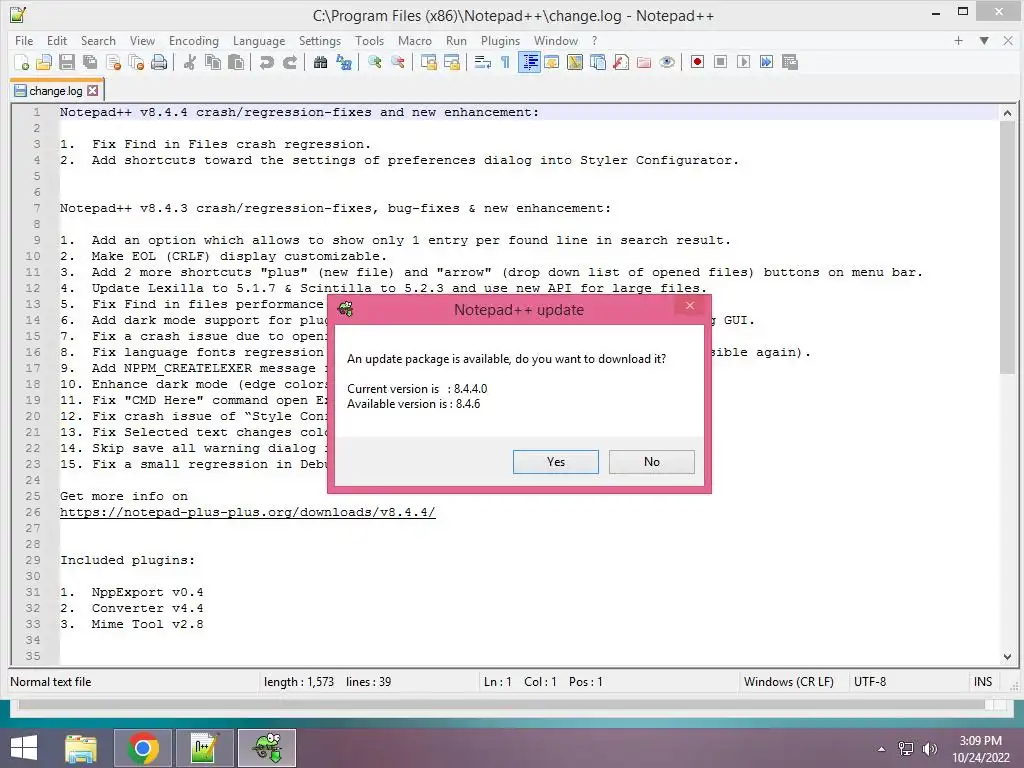Toggle Word Wrap toolbar icon
This screenshot has width=1024, height=768.
(483, 62)
